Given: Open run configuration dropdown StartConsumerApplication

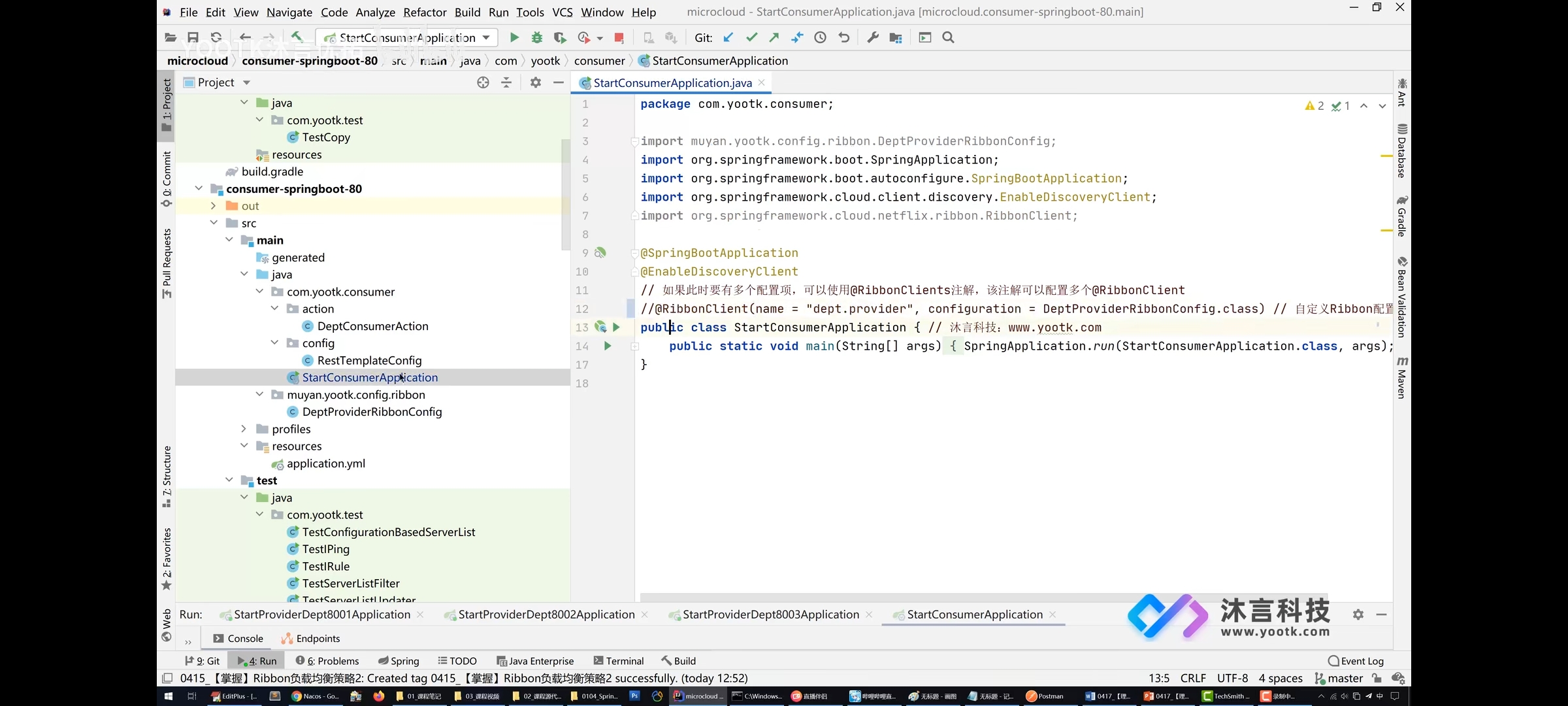Looking at the screenshot, I should [x=406, y=38].
